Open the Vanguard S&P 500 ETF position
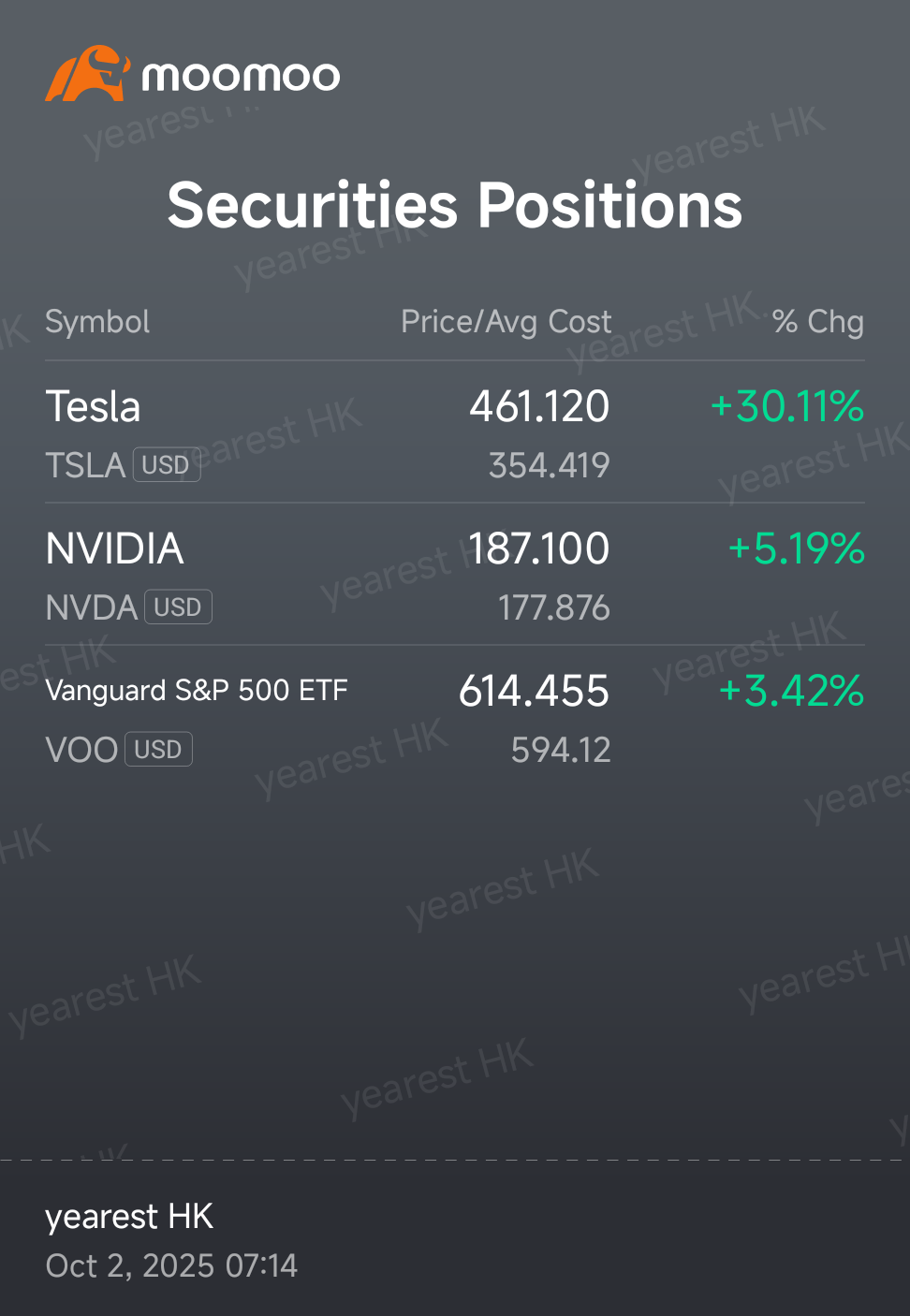 tap(197, 691)
